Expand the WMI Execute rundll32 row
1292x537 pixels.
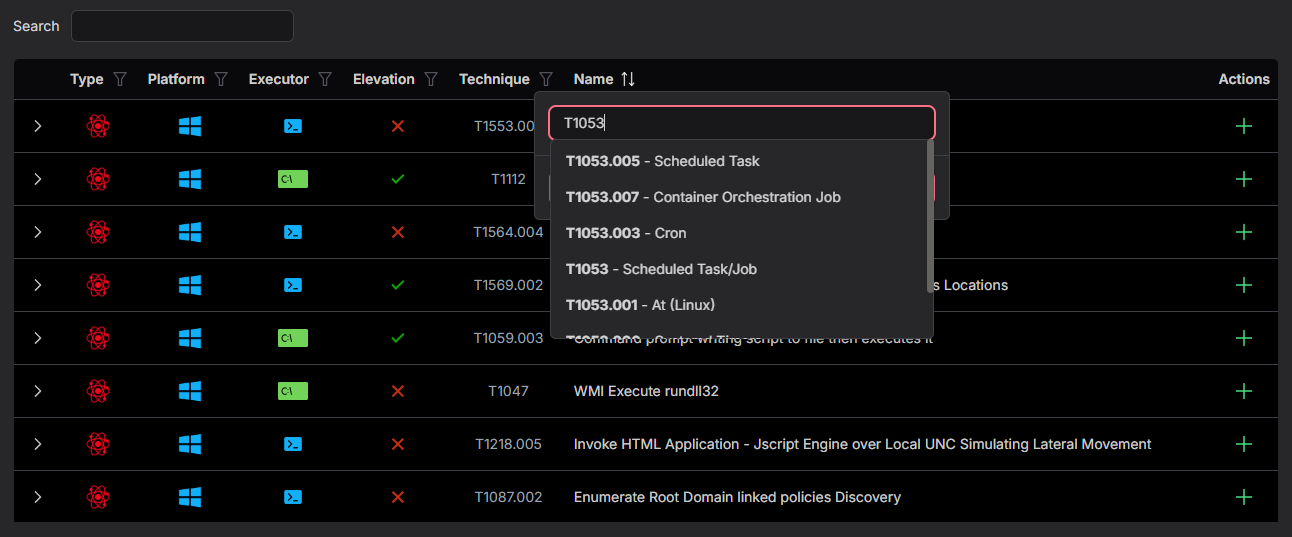click(x=38, y=391)
